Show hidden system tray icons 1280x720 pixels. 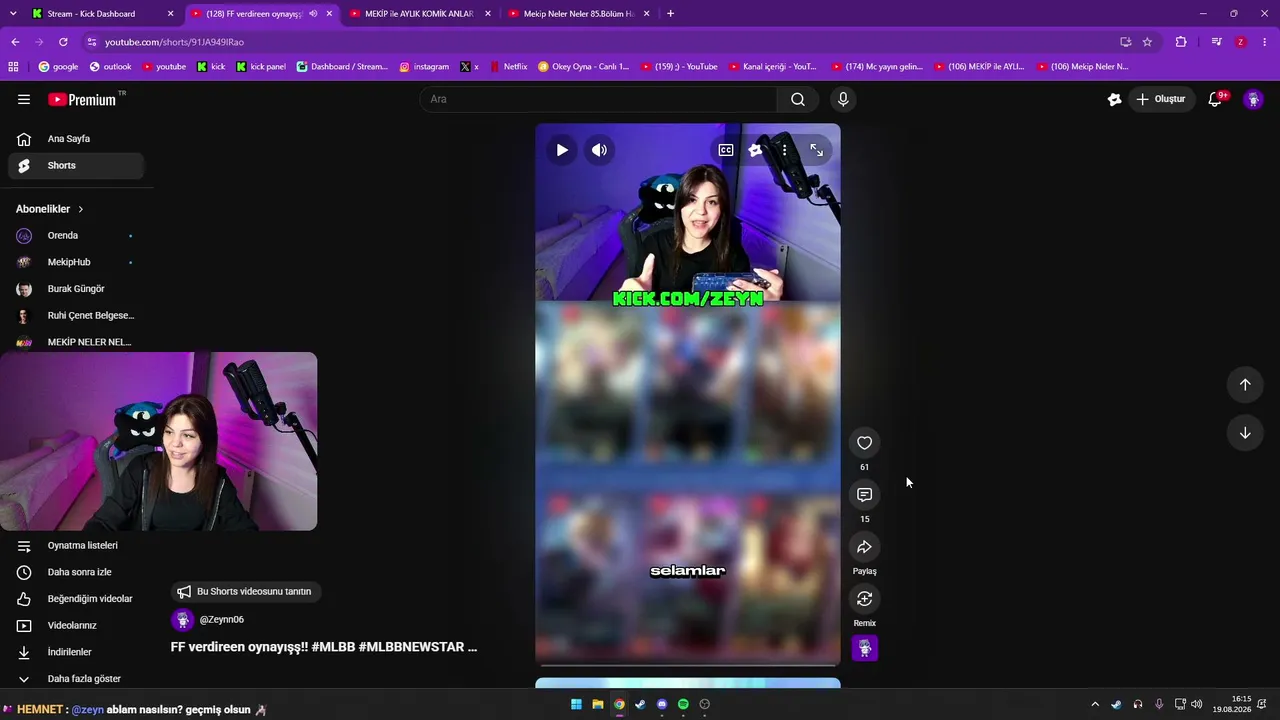tap(1095, 704)
